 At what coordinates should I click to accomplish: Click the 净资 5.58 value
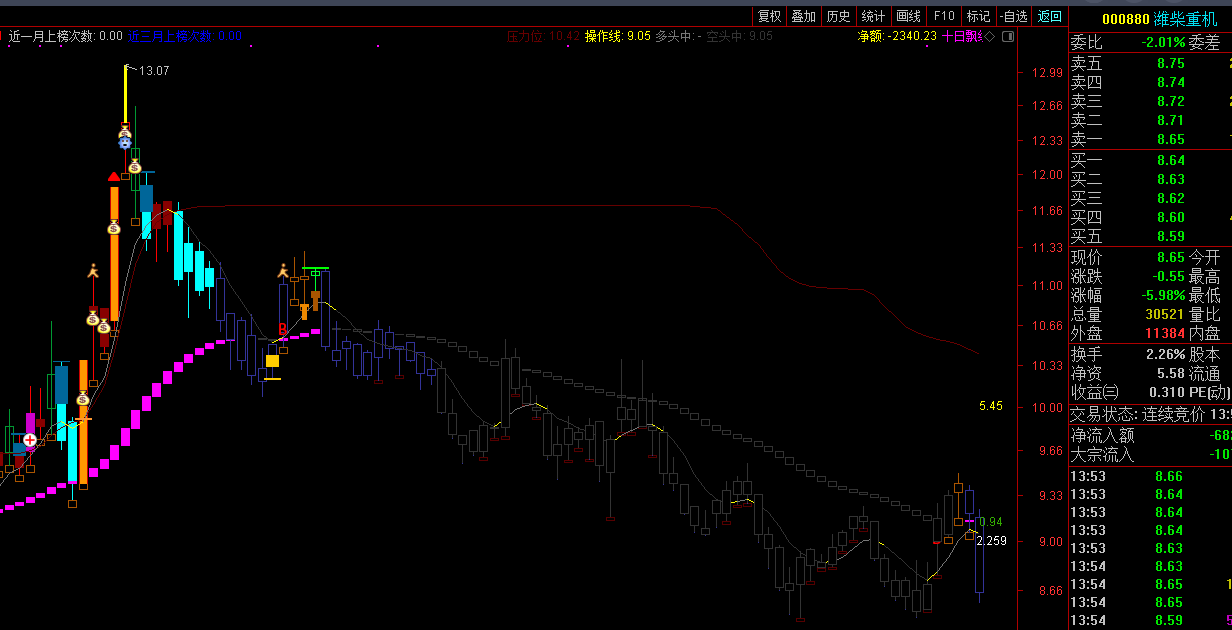(1170, 373)
